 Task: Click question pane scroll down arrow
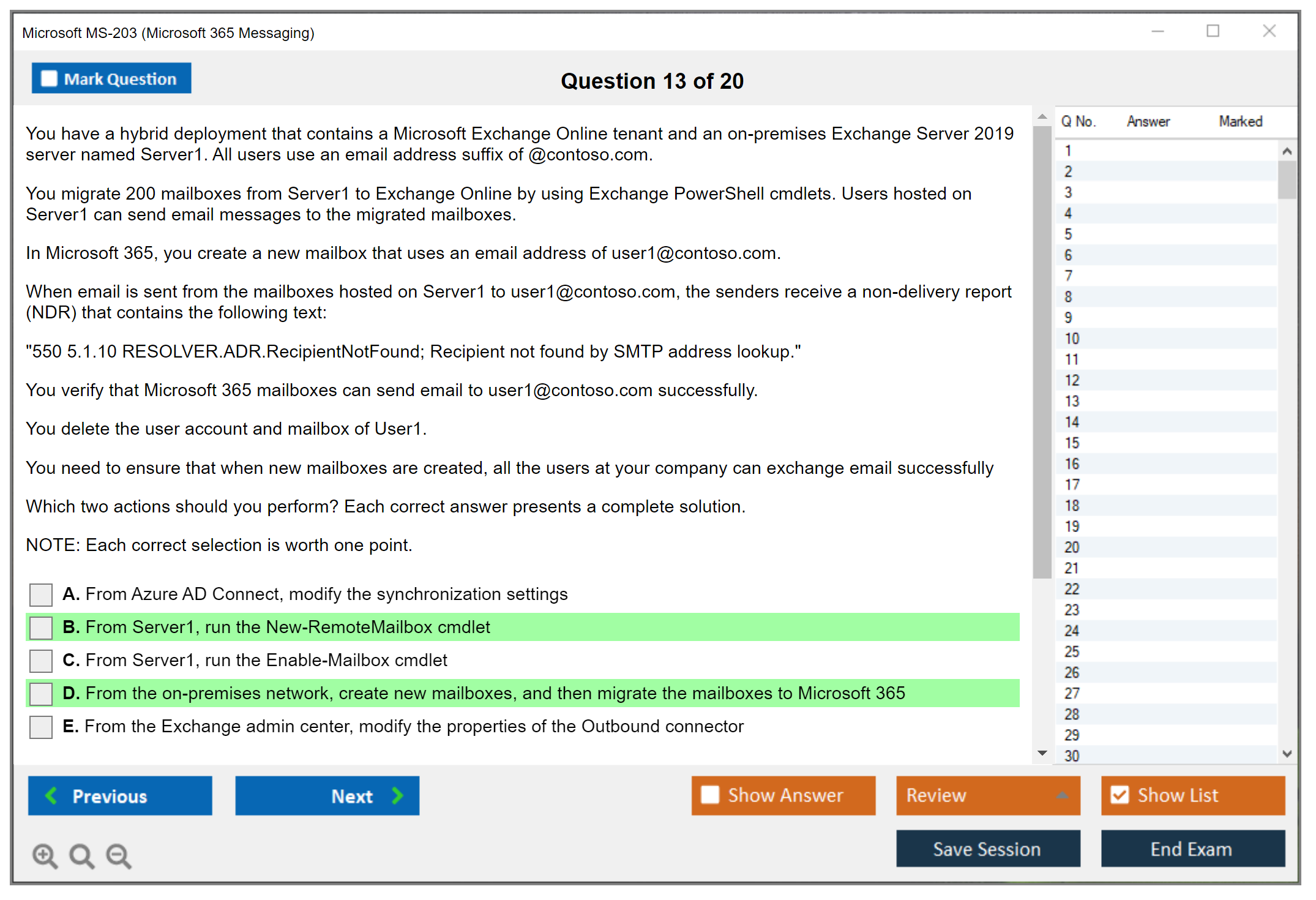(x=1042, y=753)
